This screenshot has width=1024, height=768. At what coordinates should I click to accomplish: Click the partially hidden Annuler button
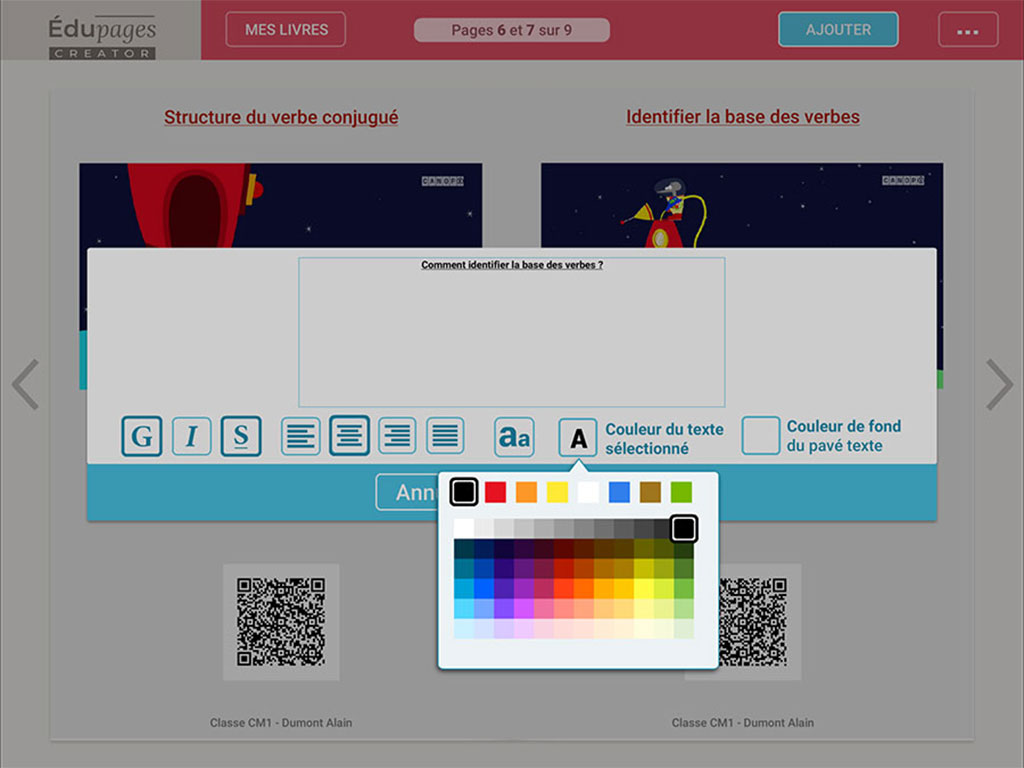tap(407, 492)
